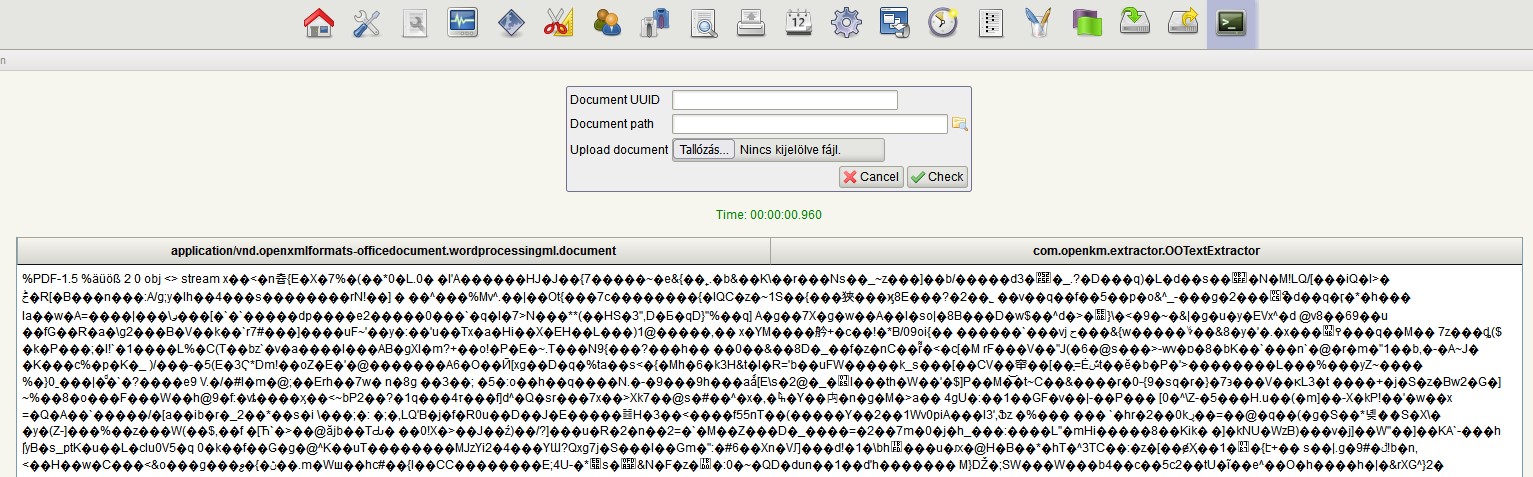Click the folder browse icon beside Document path
Image resolution: width=1533 pixels, height=477 pixels.
[959, 124]
